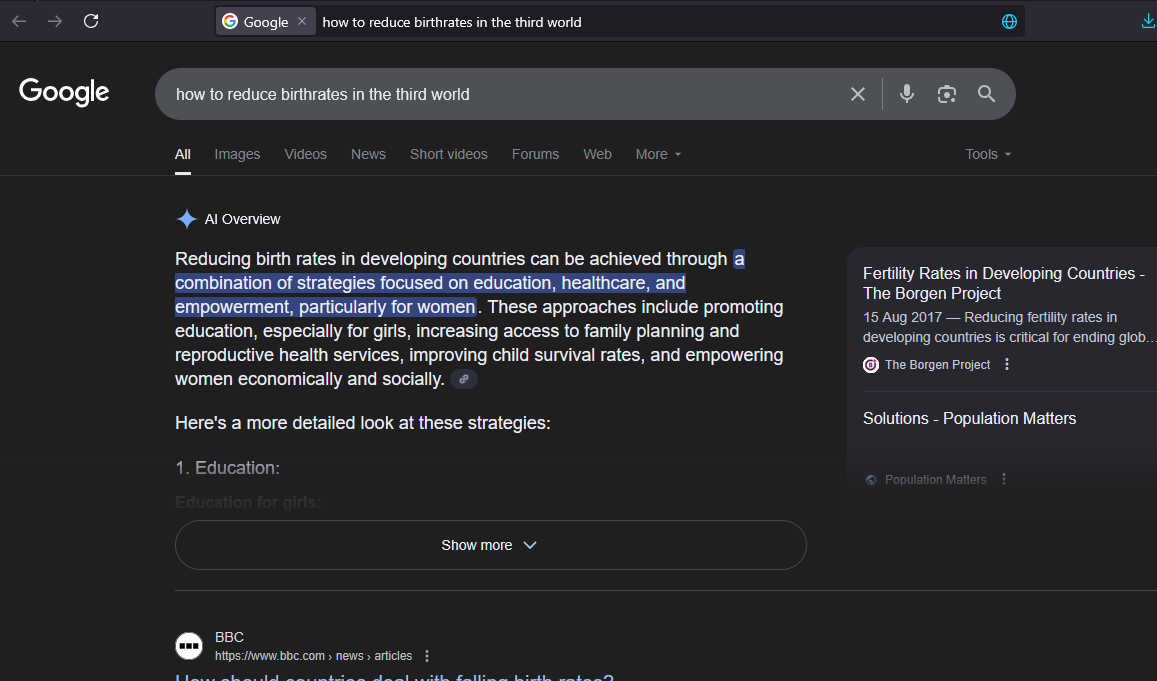Screen dimensions: 1157x681
Task: Open more options for The Borgen Project
Action: point(1007,364)
